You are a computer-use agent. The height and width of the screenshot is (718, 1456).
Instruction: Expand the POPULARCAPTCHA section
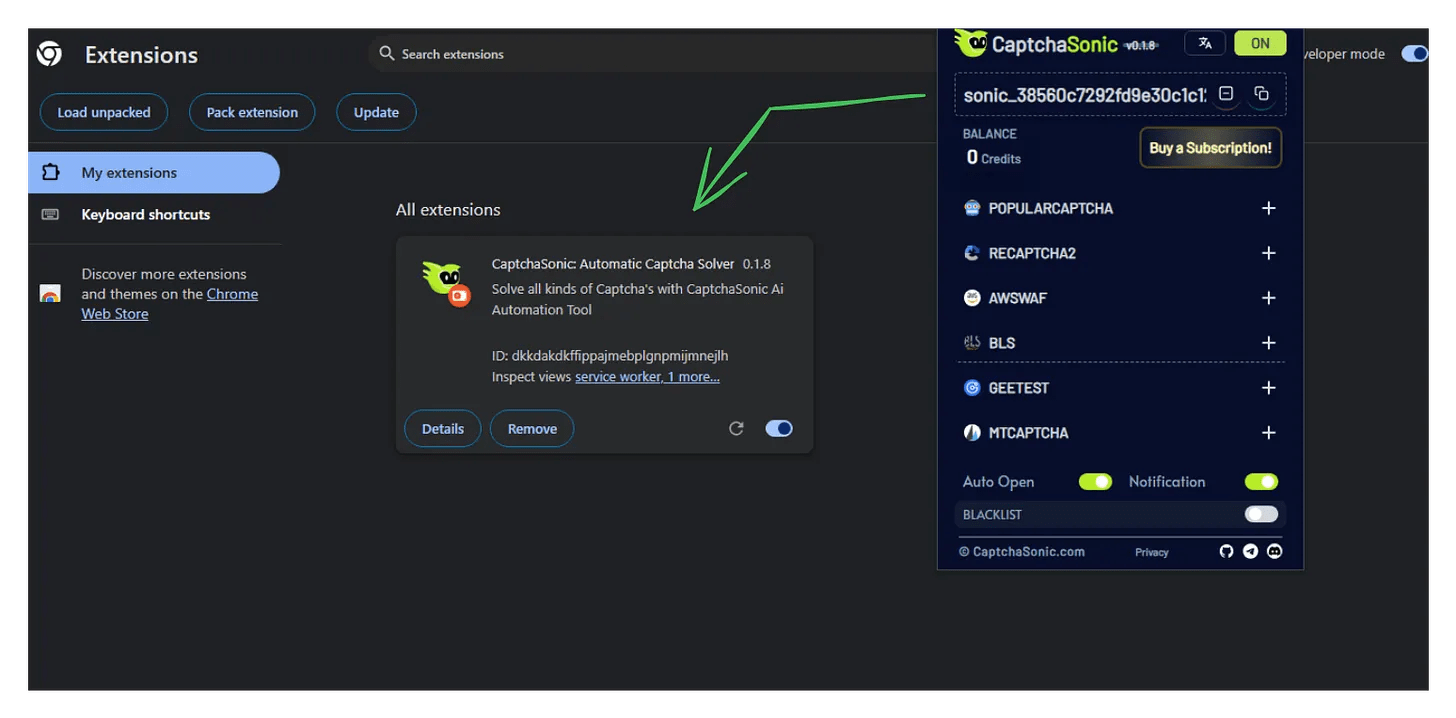point(1268,208)
